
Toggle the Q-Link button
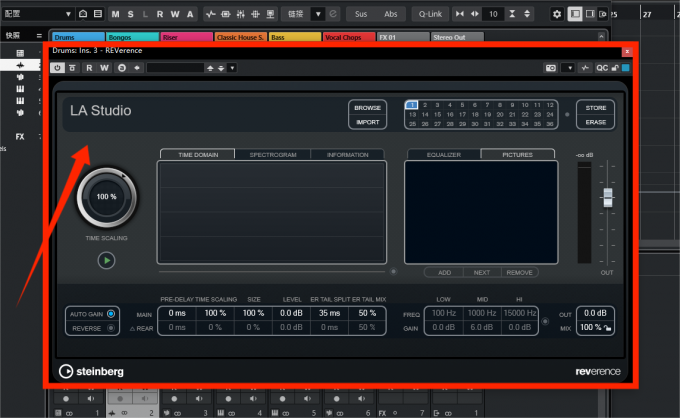point(430,14)
